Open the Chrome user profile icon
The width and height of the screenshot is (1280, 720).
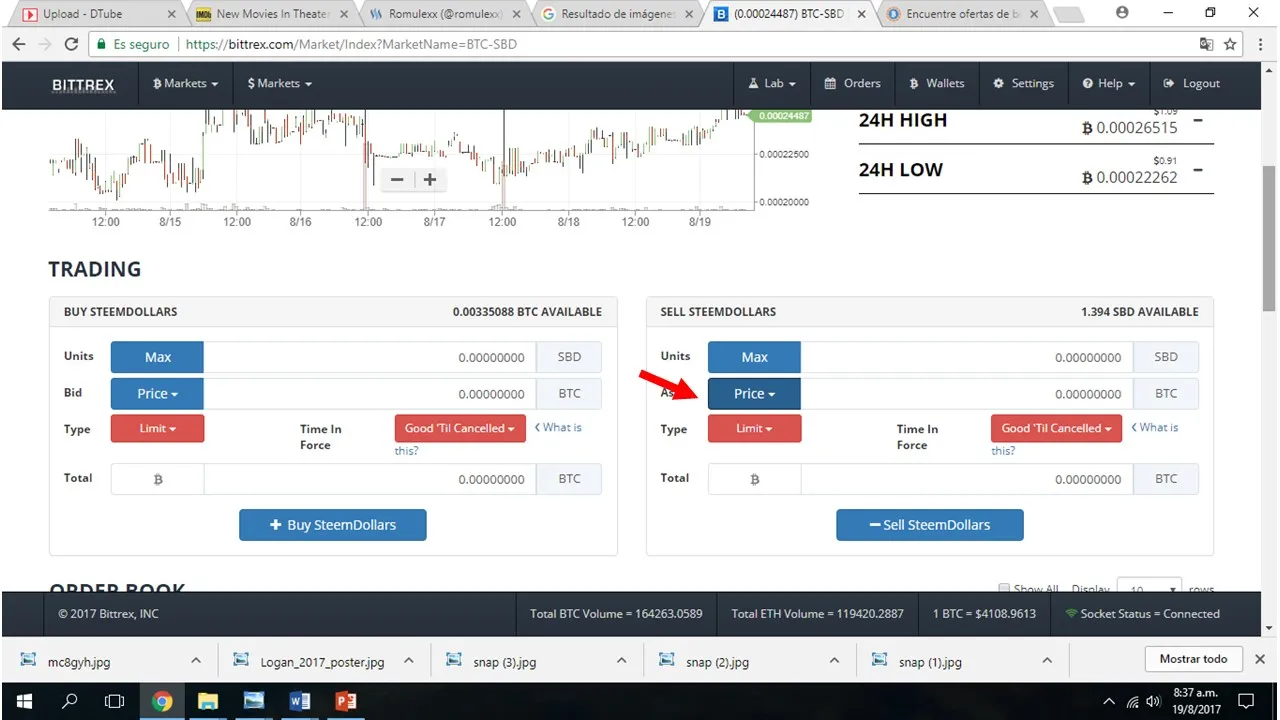click(1122, 13)
